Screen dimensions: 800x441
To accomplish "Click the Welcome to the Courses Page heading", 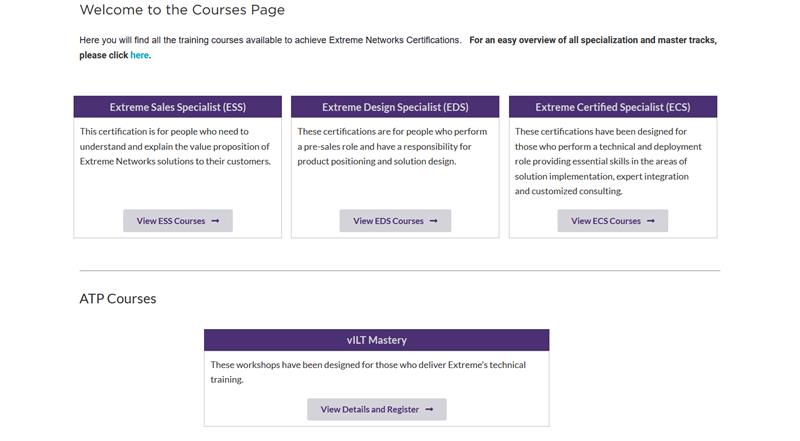I will (x=182, y=10).
